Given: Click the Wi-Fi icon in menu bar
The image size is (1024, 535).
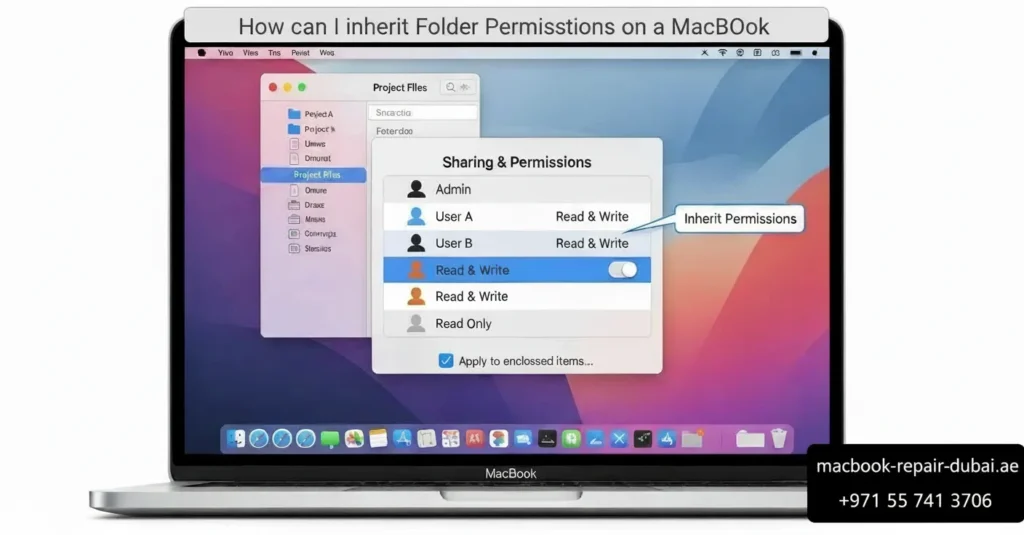Looking at the screenshot, I should [722, 52].
